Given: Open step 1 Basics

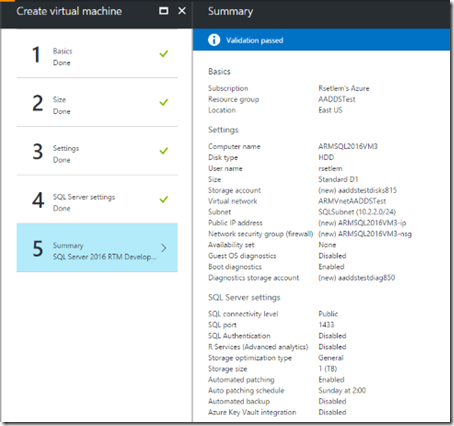Looking at the screenshot, I should [97, 54].
